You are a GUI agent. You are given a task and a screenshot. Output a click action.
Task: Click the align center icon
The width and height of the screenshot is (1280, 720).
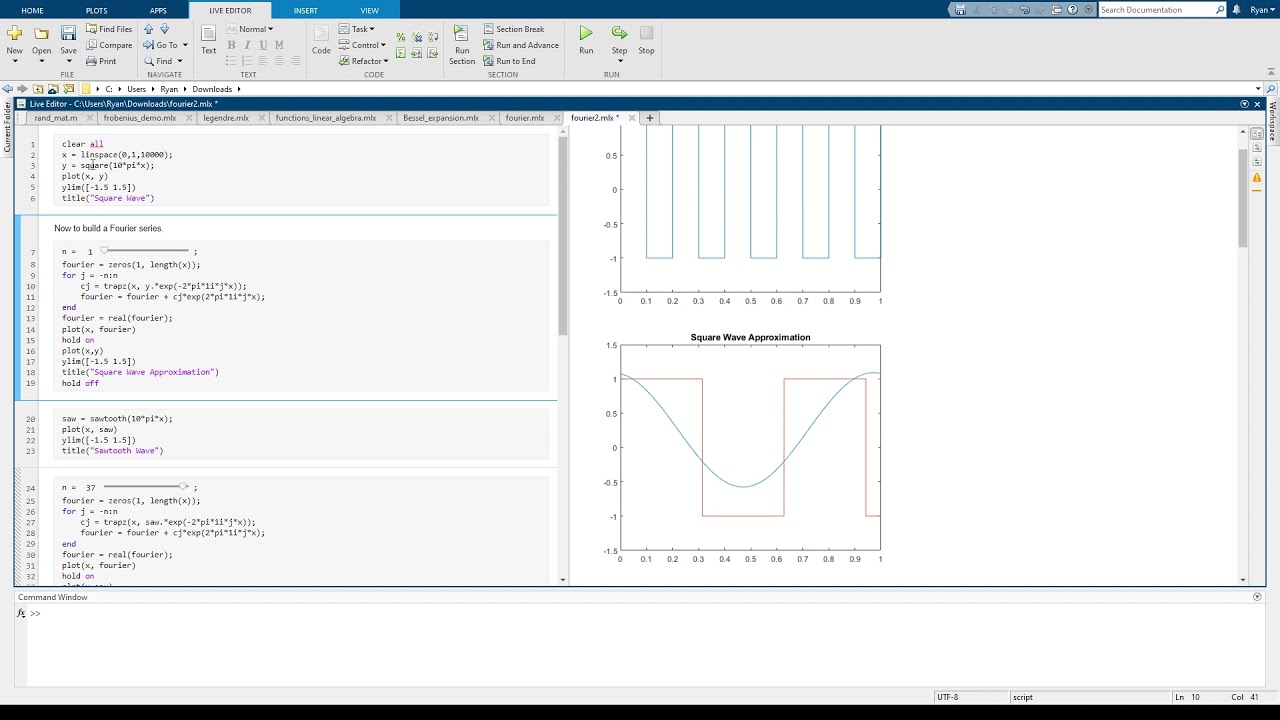(279, 61)
